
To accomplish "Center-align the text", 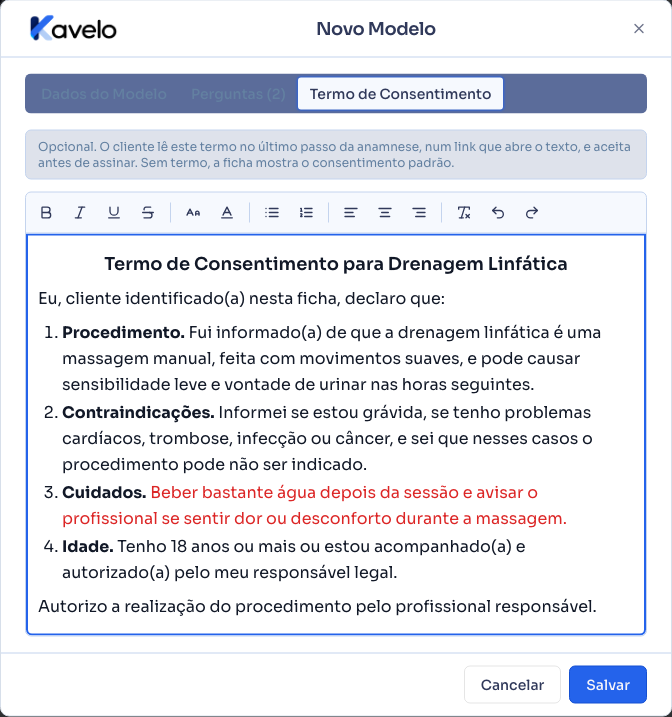I will pos(385,213).
